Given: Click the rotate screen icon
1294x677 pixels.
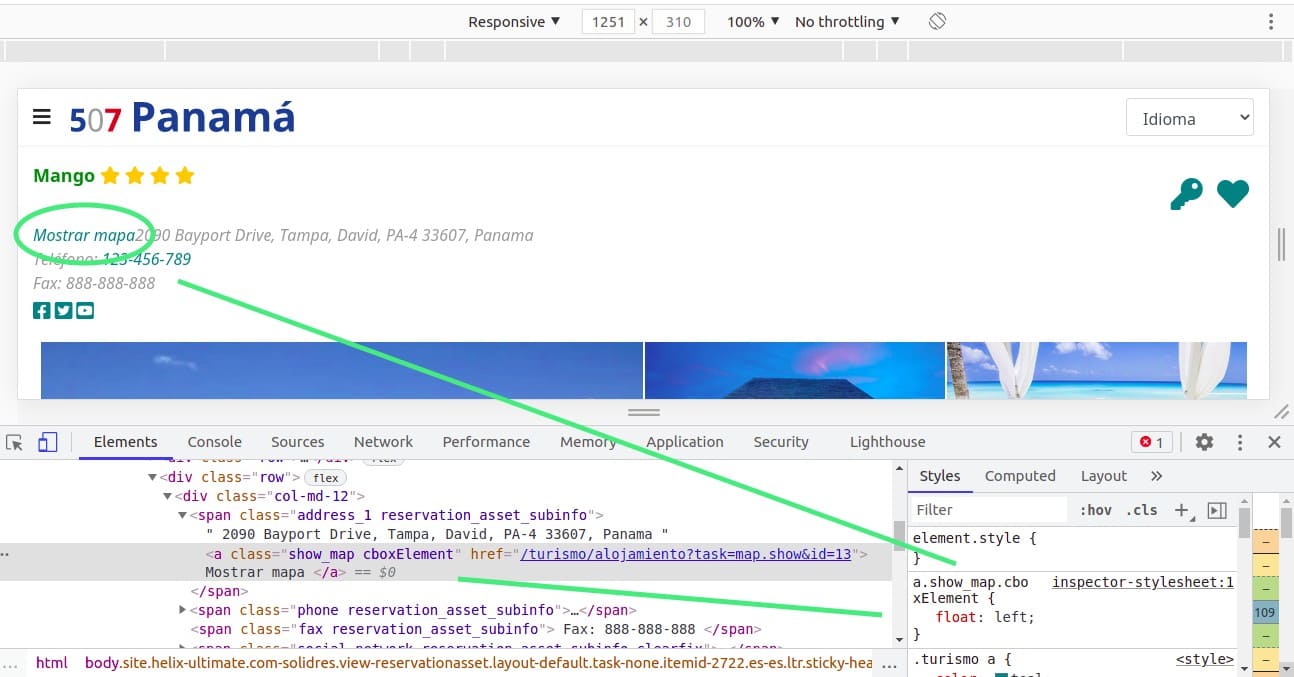Looking at the screenshot, I should coord(937,21).
